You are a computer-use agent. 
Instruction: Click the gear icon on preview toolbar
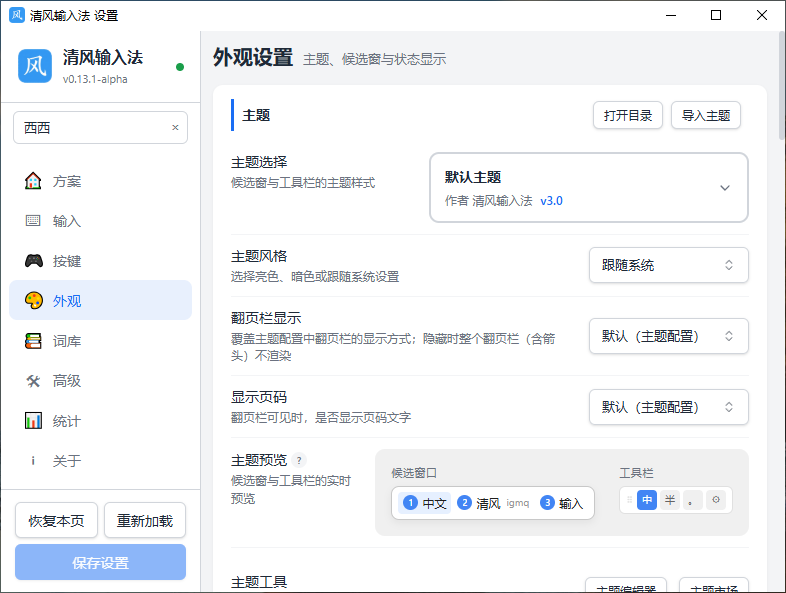716,500
